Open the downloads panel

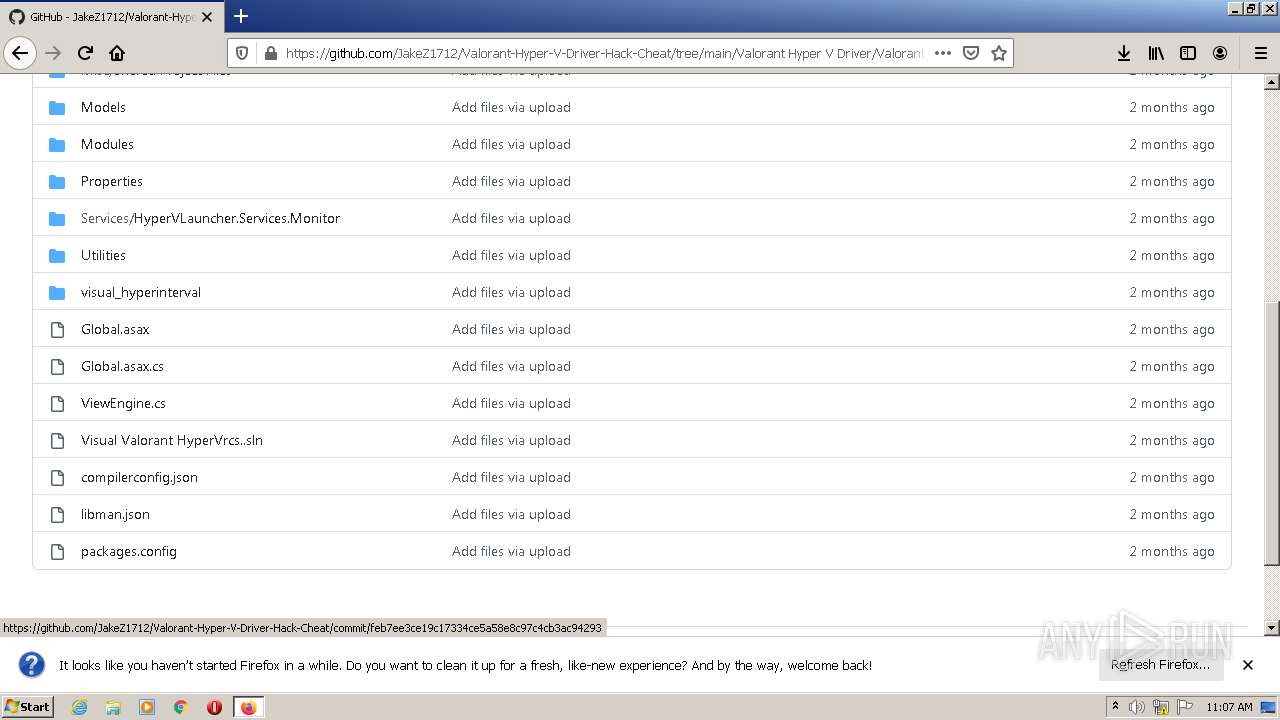click(1124, 53)
